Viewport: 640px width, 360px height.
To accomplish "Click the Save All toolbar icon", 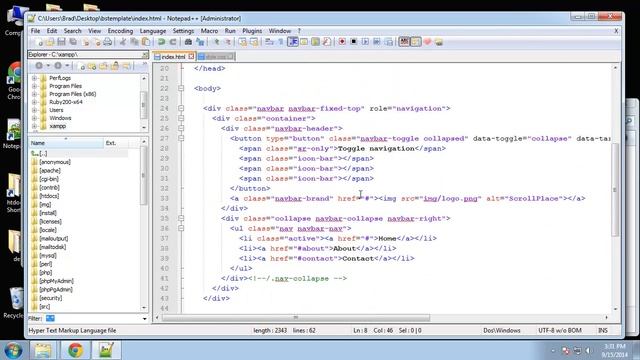I will 73,42.
